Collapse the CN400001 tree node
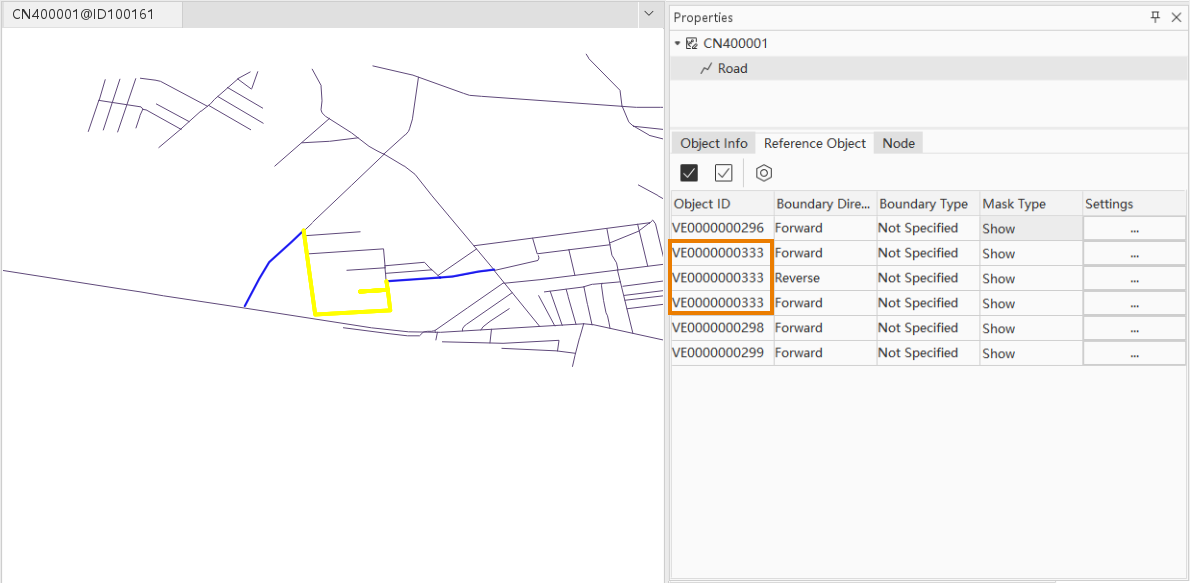Image resolution: width=1193 pixels, height=583 pixels. point(678,44)
